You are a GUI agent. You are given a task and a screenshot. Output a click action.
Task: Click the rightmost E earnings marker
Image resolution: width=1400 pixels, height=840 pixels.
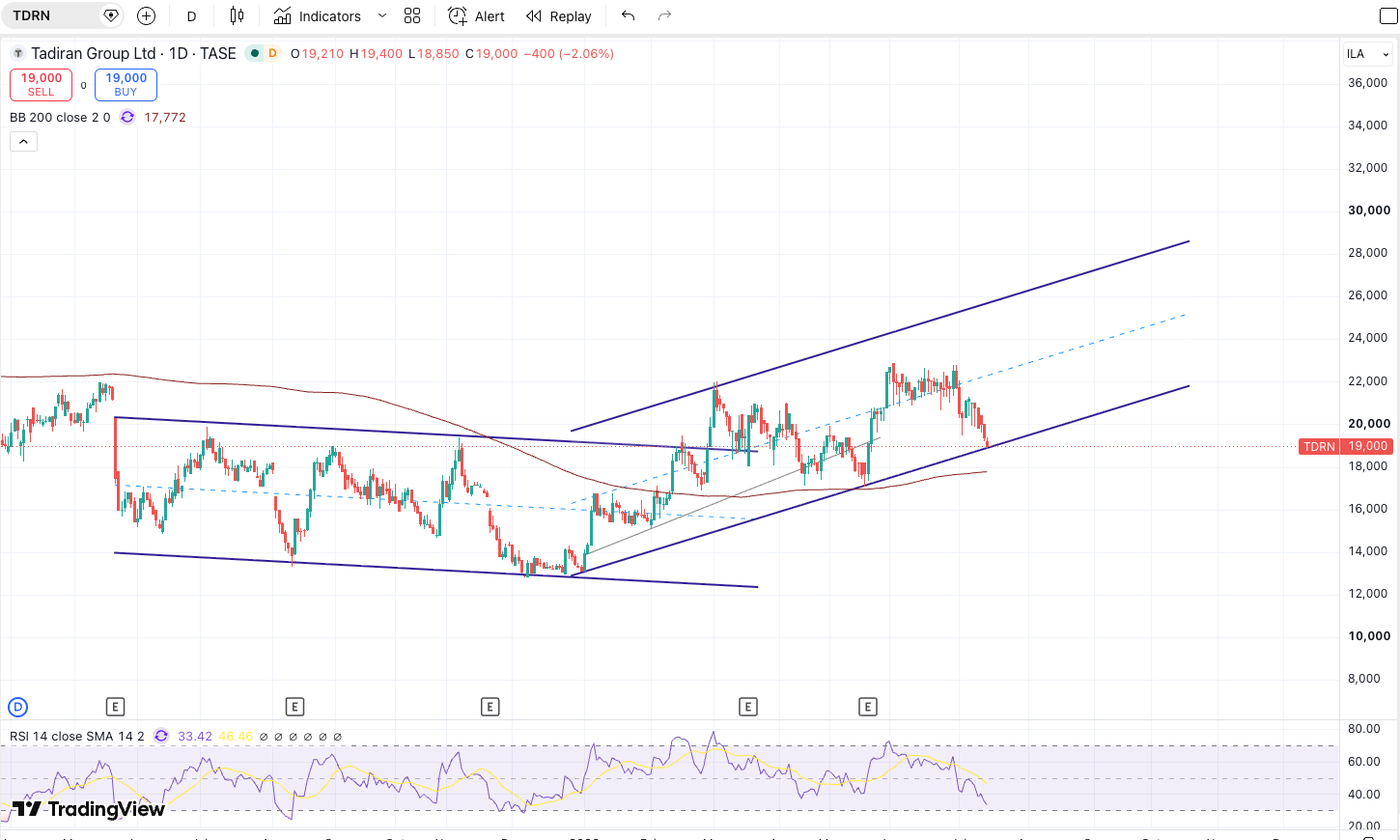867,707
